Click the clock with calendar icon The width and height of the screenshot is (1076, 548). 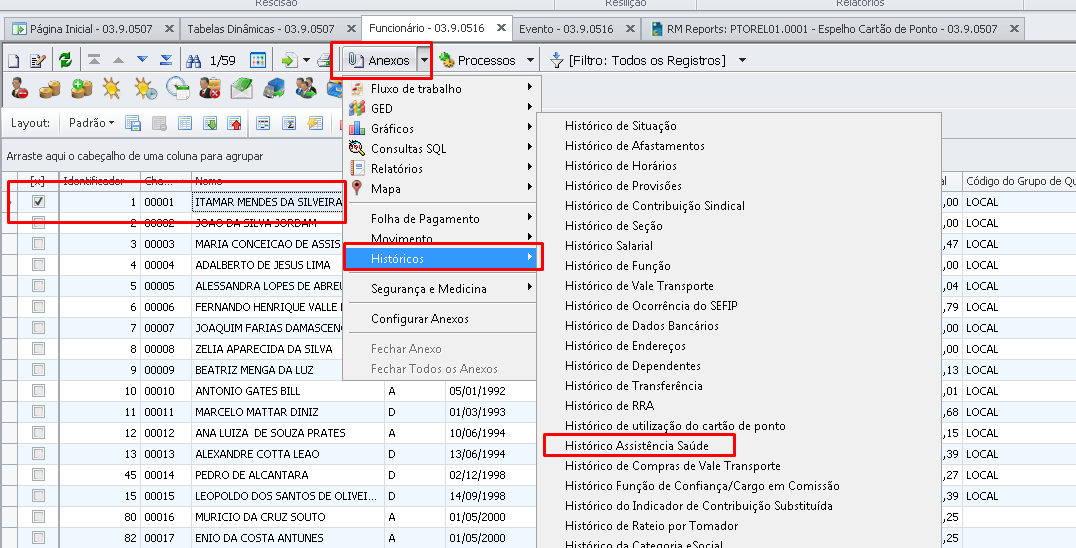tap(177, 88)
